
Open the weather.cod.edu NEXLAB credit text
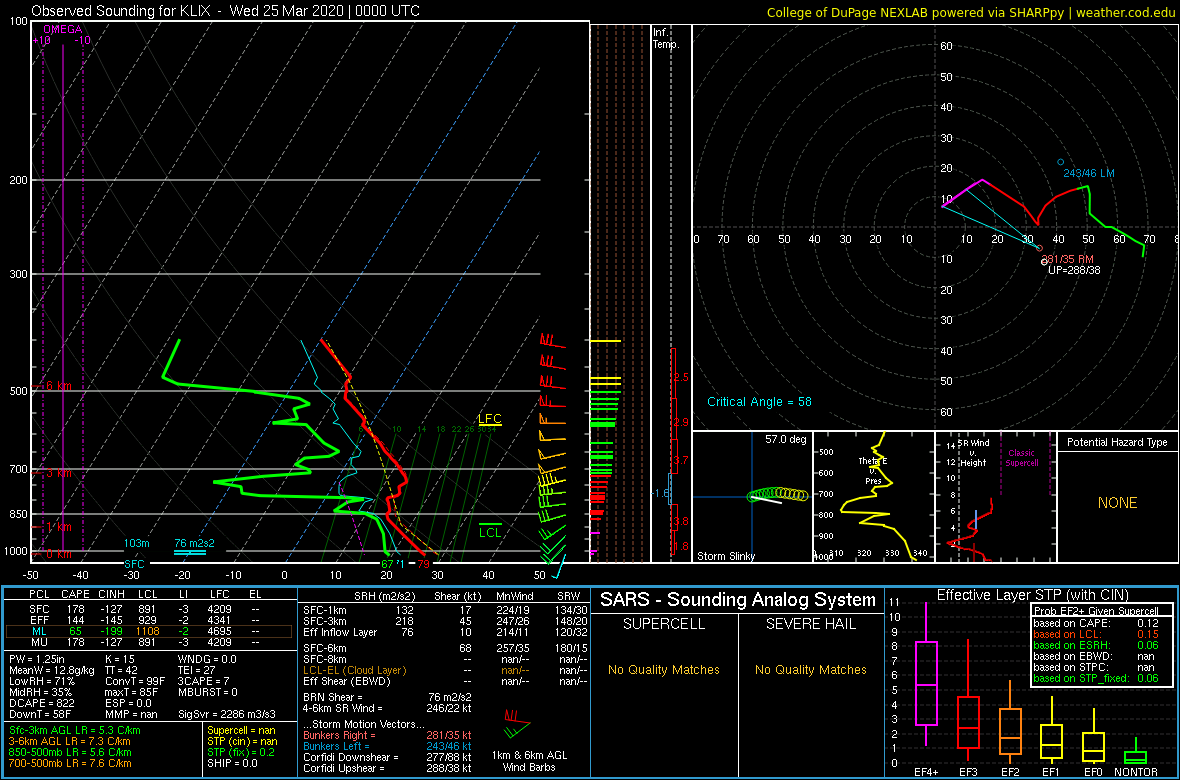point(970,12)
